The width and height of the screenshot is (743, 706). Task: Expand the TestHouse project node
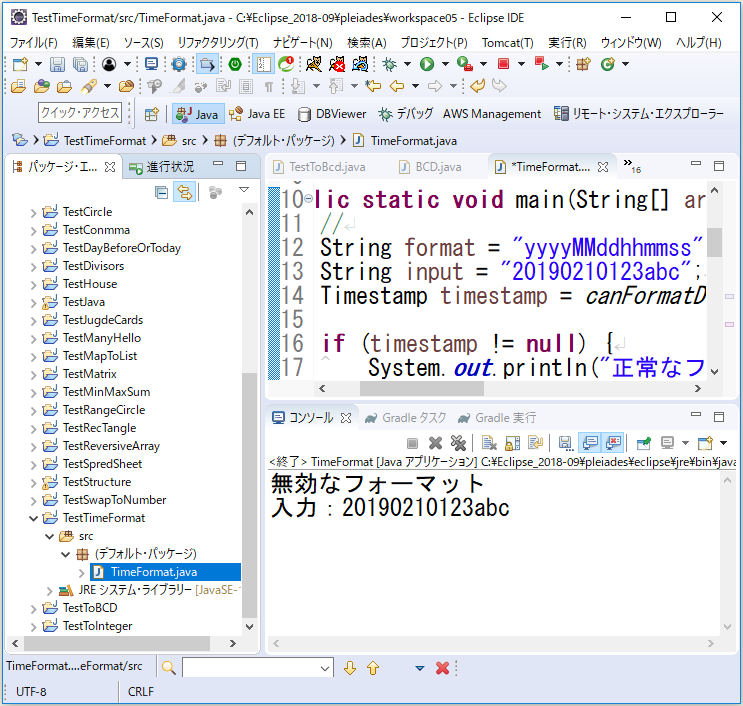coord(33,284)
